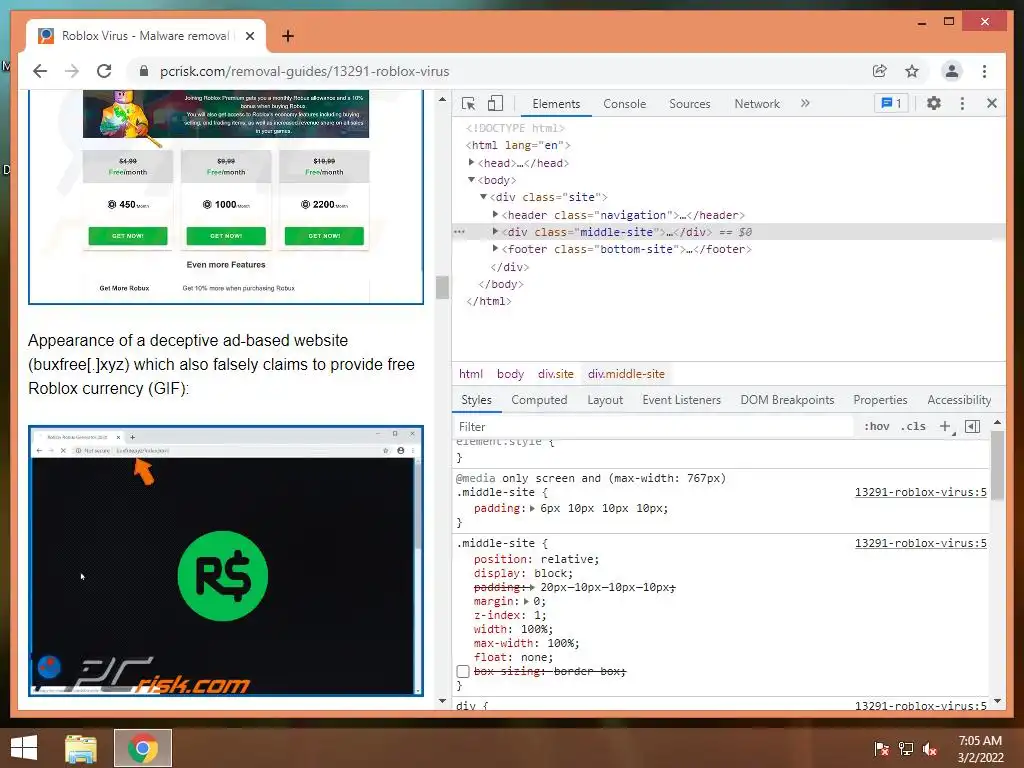Expand the margin shorthand triangle
1024x768 pixels.
point(526,601)
